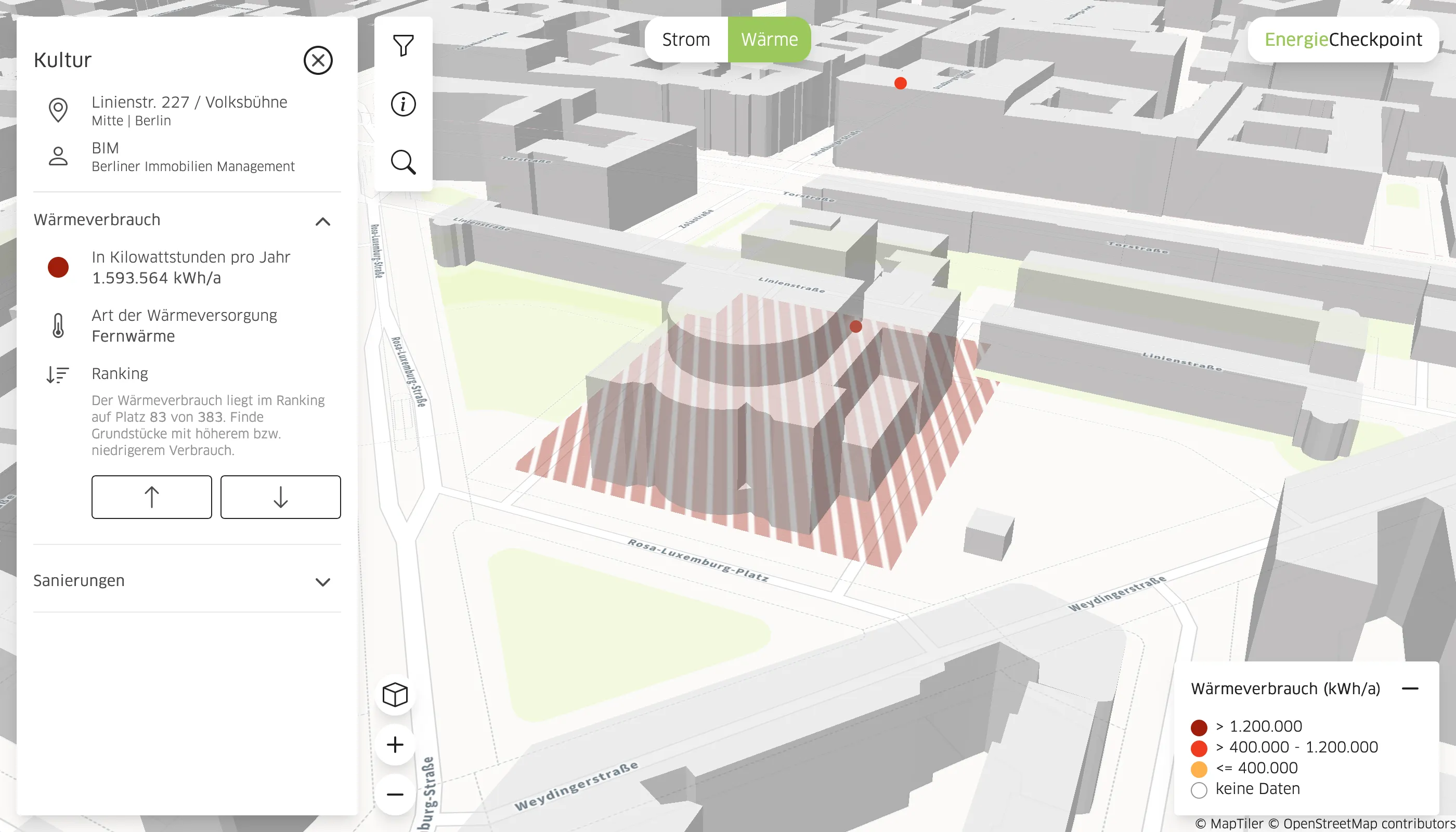
Task: Switch to the Strom view
Action: (686, 39)
